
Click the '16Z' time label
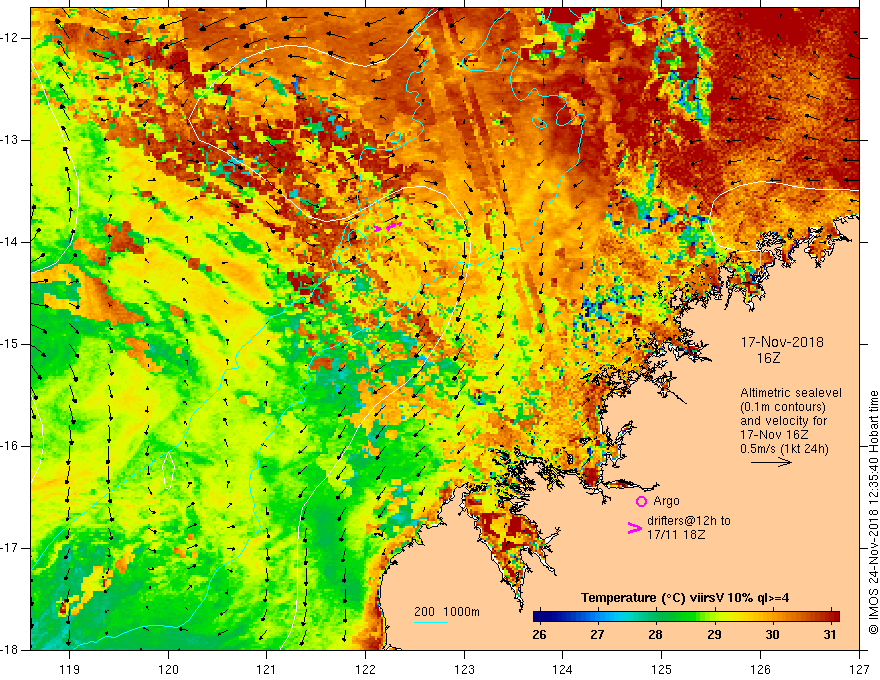[768, 358]
